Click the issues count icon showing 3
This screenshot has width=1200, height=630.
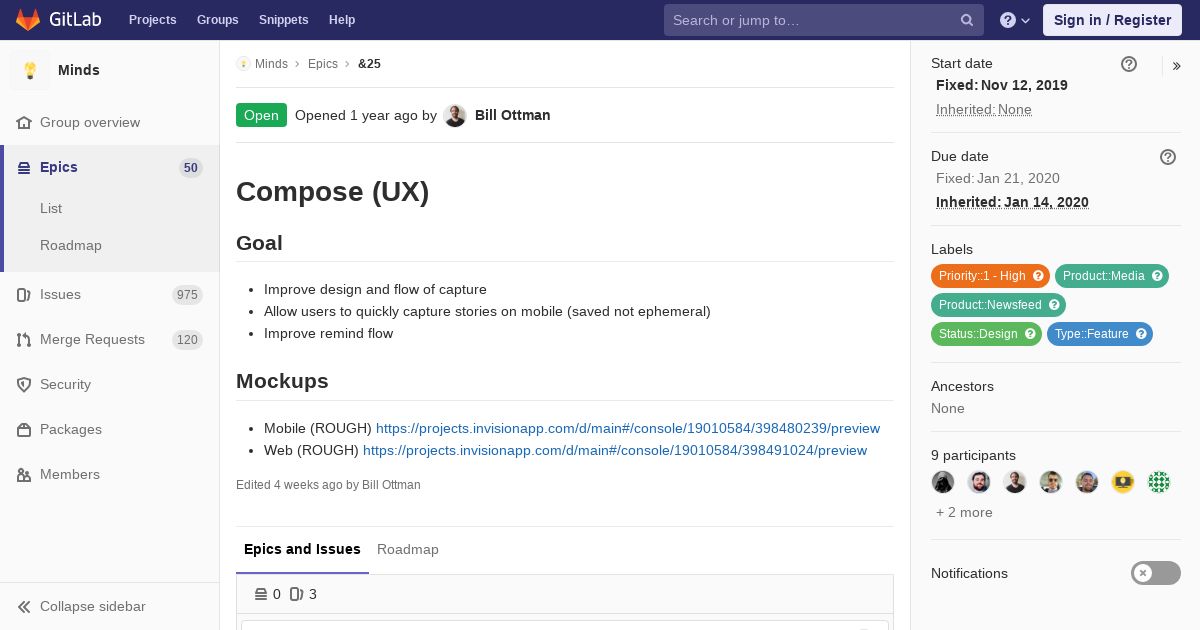coord(296,594)
